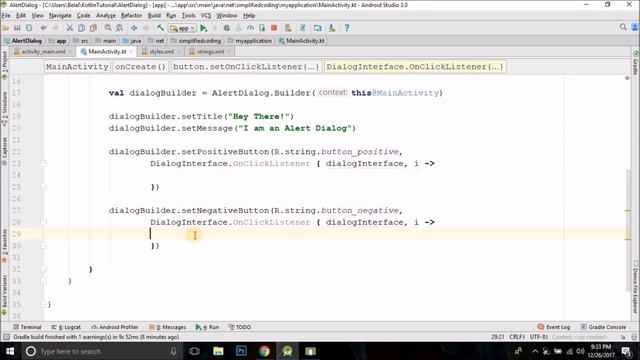
Task: Click the button.setOnClickListener code breadcrumb
Action: (x=246, y=67)
